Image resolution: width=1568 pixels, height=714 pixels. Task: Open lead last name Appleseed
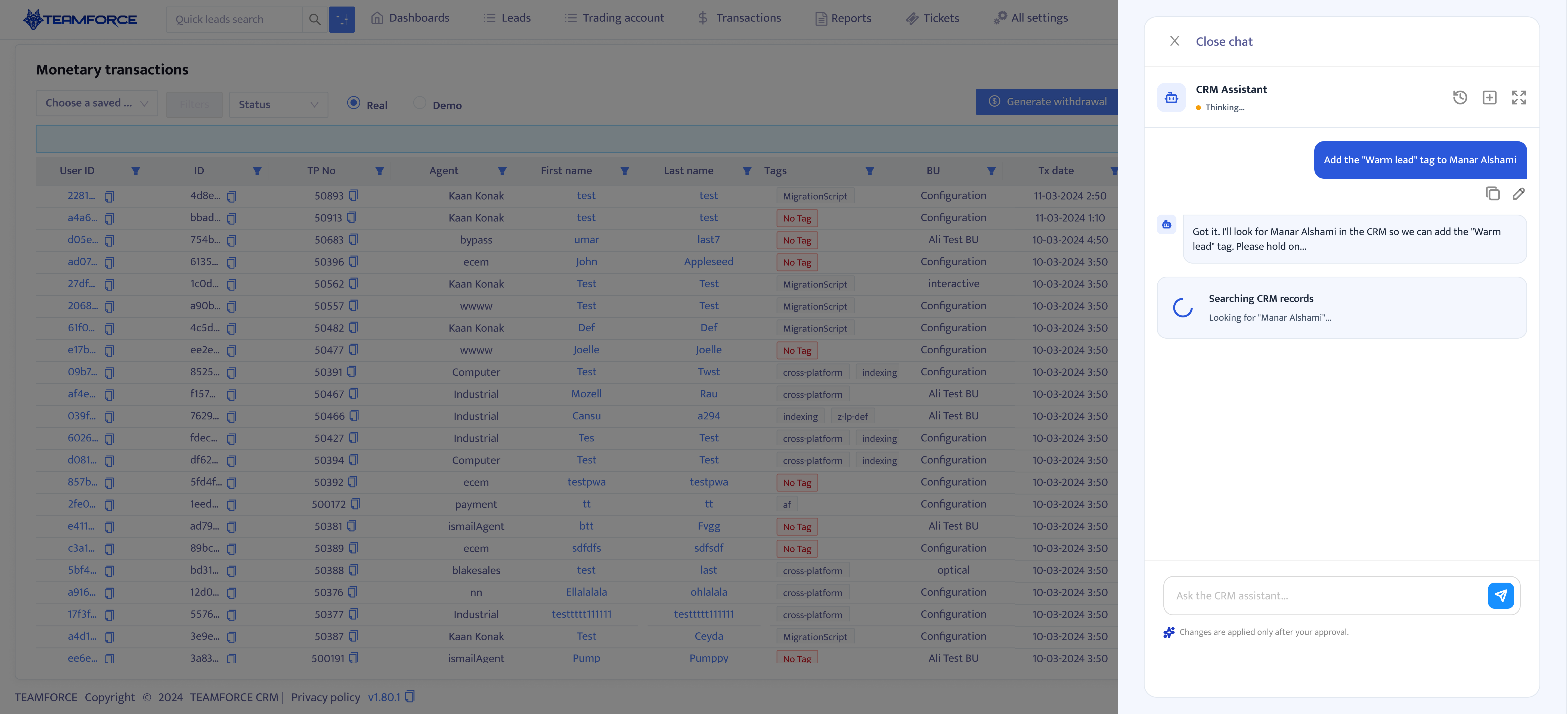[x=708, y=262]
